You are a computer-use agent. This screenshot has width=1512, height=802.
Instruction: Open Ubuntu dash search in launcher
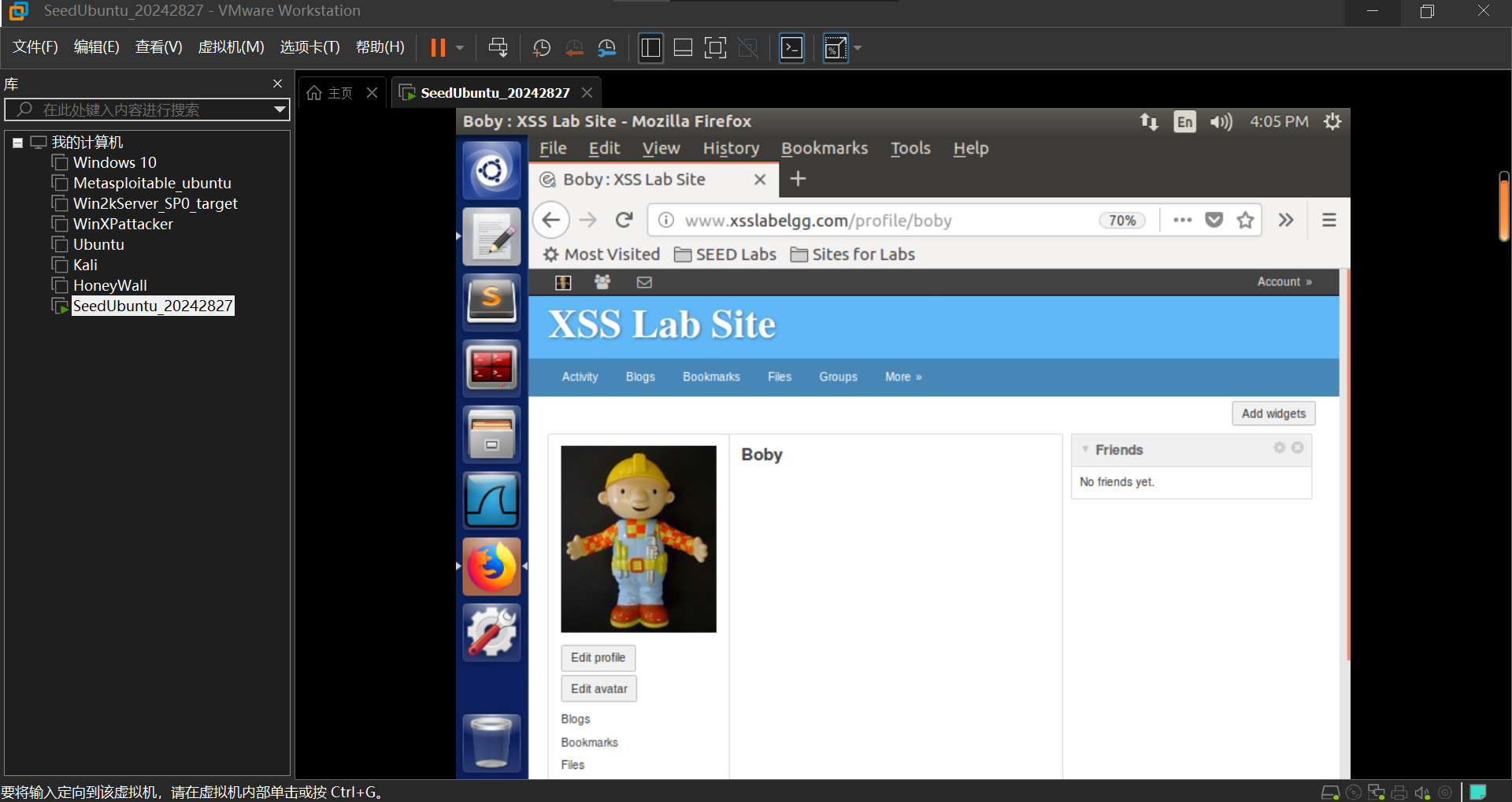click(x=491, y=170)
